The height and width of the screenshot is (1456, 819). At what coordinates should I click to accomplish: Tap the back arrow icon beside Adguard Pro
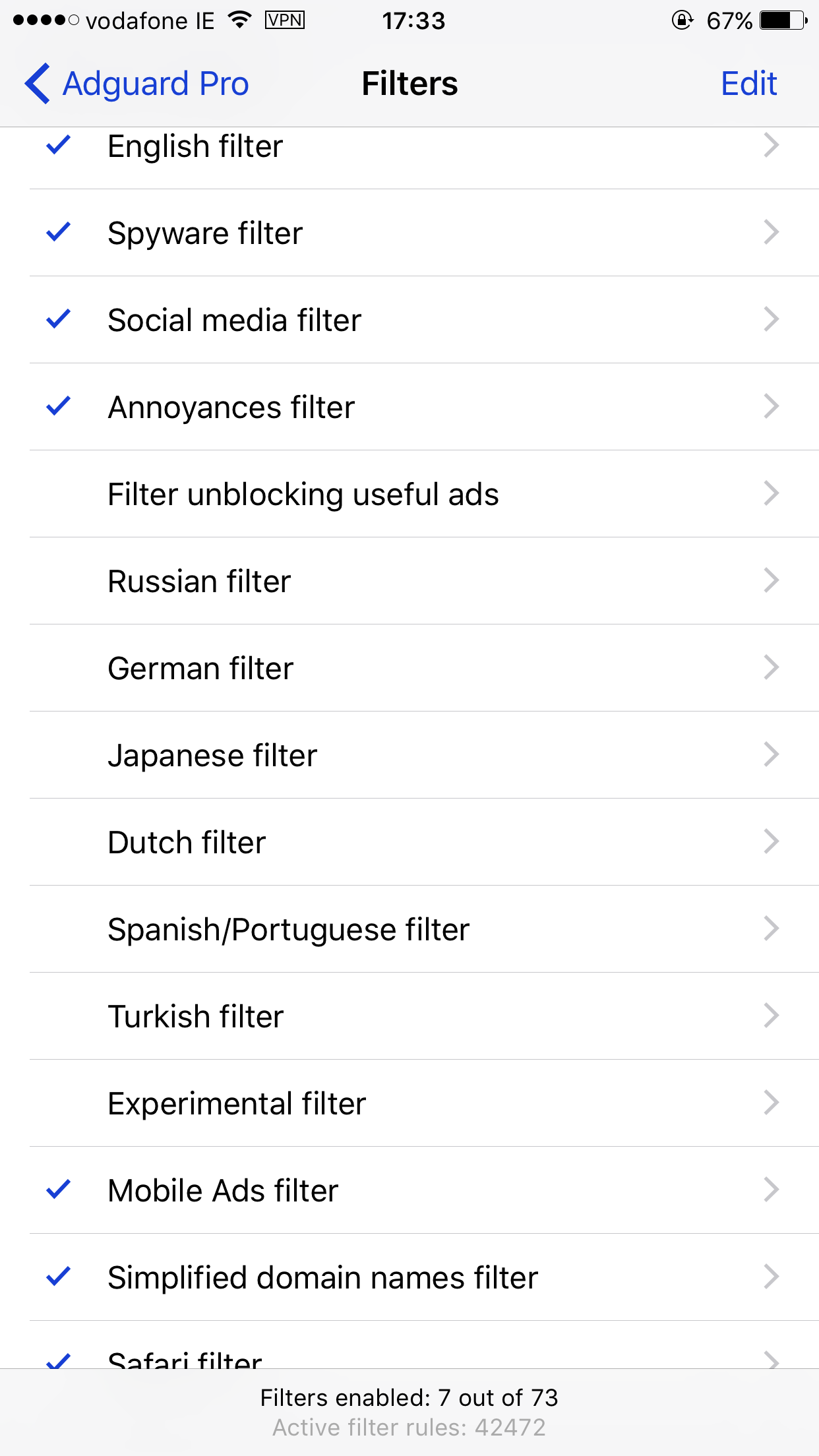(37, 84)
